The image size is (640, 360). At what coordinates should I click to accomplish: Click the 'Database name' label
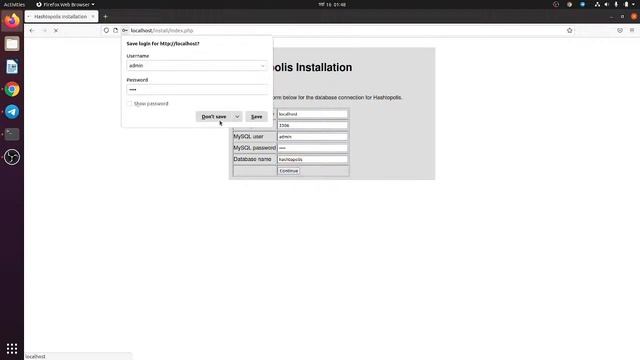click(252, 159)
